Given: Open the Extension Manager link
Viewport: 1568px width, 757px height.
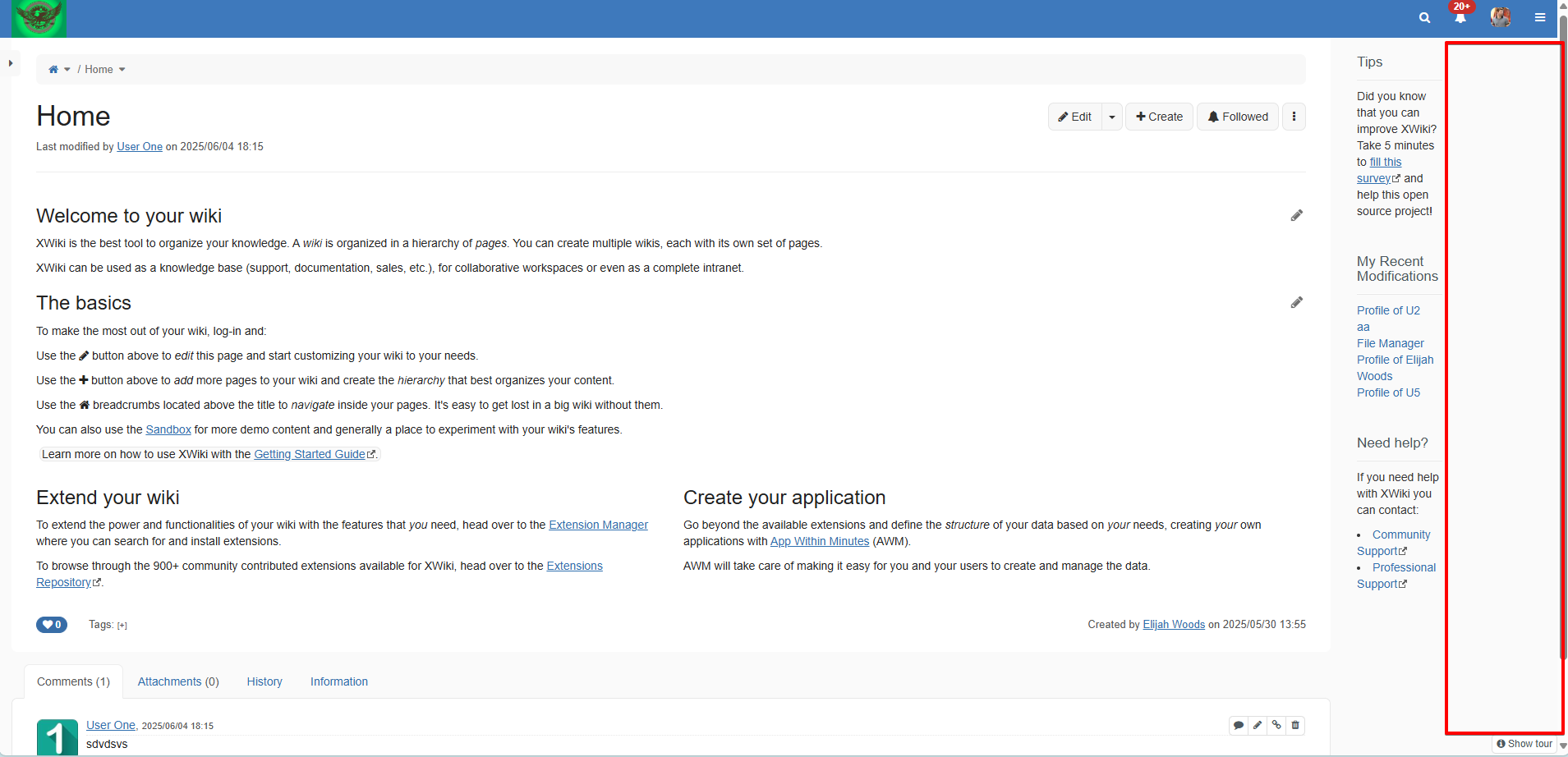Looking at the screenshot, I should [x=598, y=525].
